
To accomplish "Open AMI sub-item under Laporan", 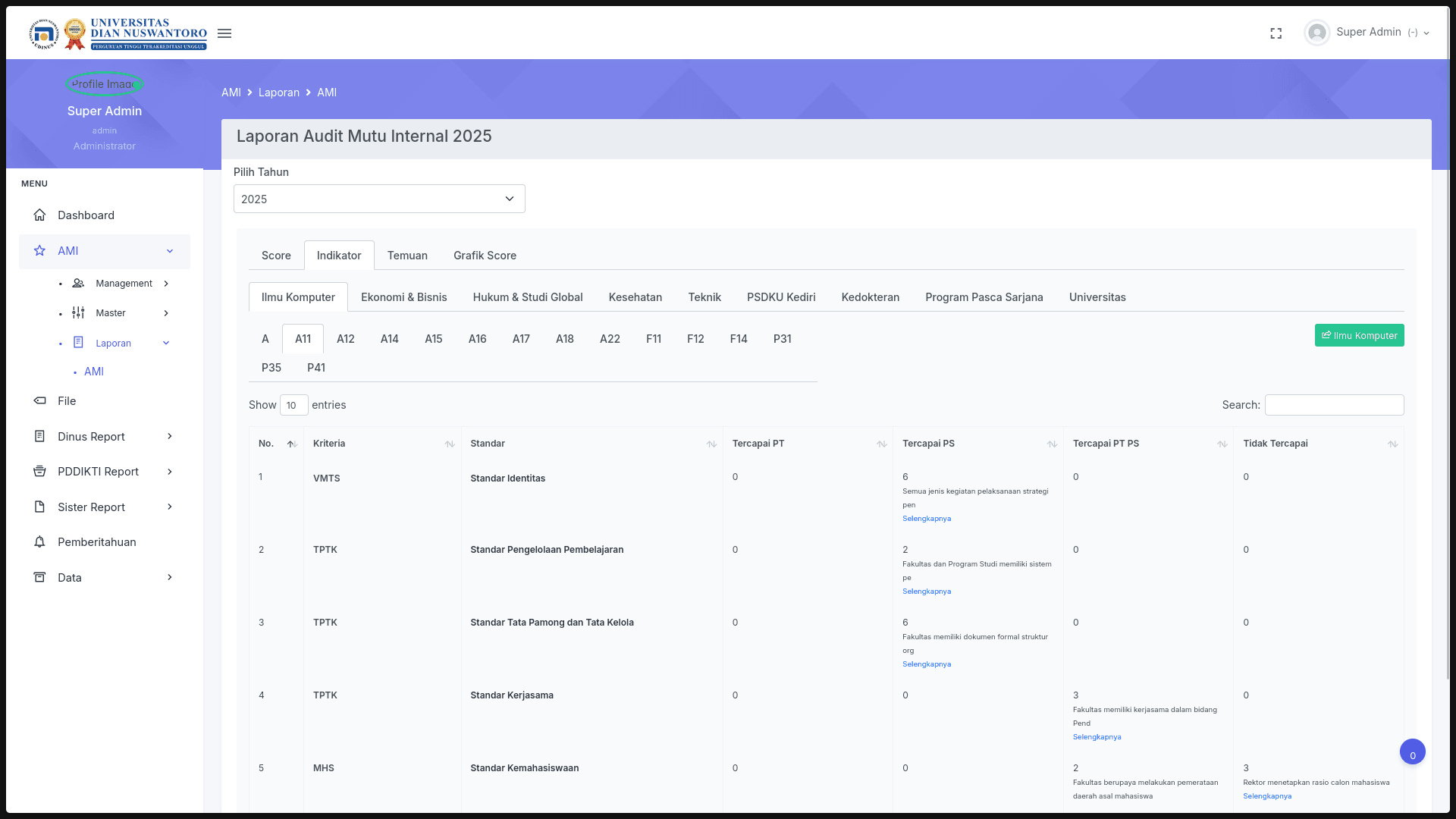I will pyautogui.click(x=94, y=372).
